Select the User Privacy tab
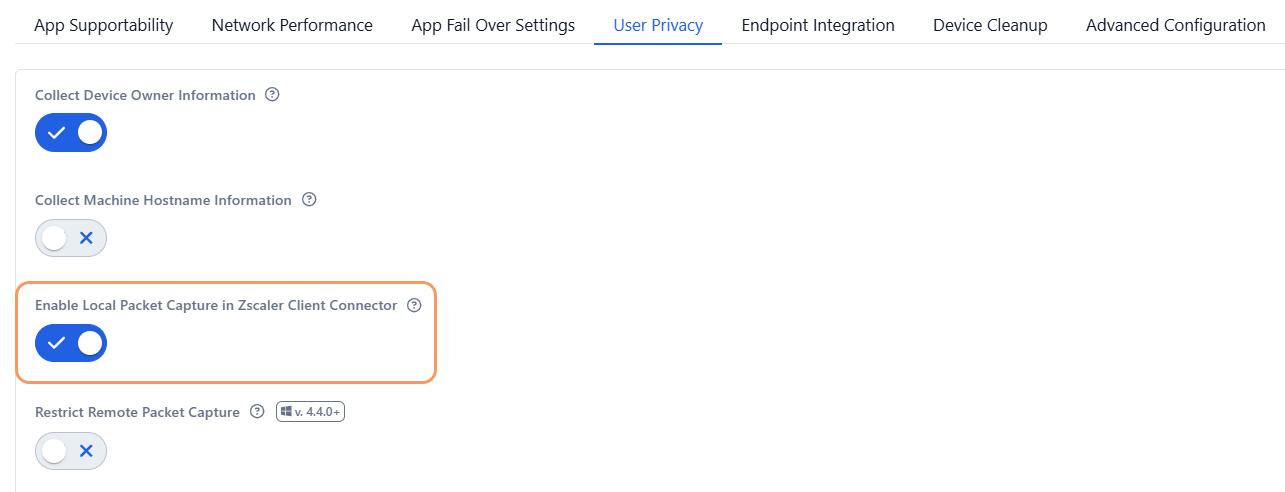Viewport: 1285px width, 492px height. 658,25
